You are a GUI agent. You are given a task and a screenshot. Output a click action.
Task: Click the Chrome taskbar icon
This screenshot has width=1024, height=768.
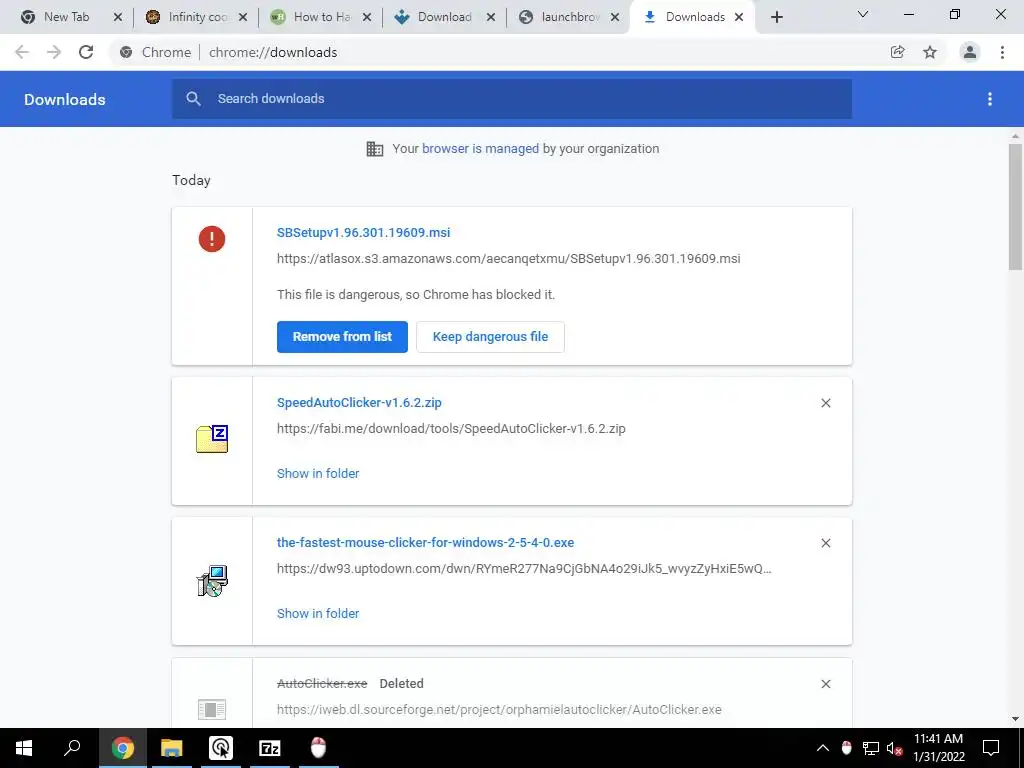click(122, 748)
